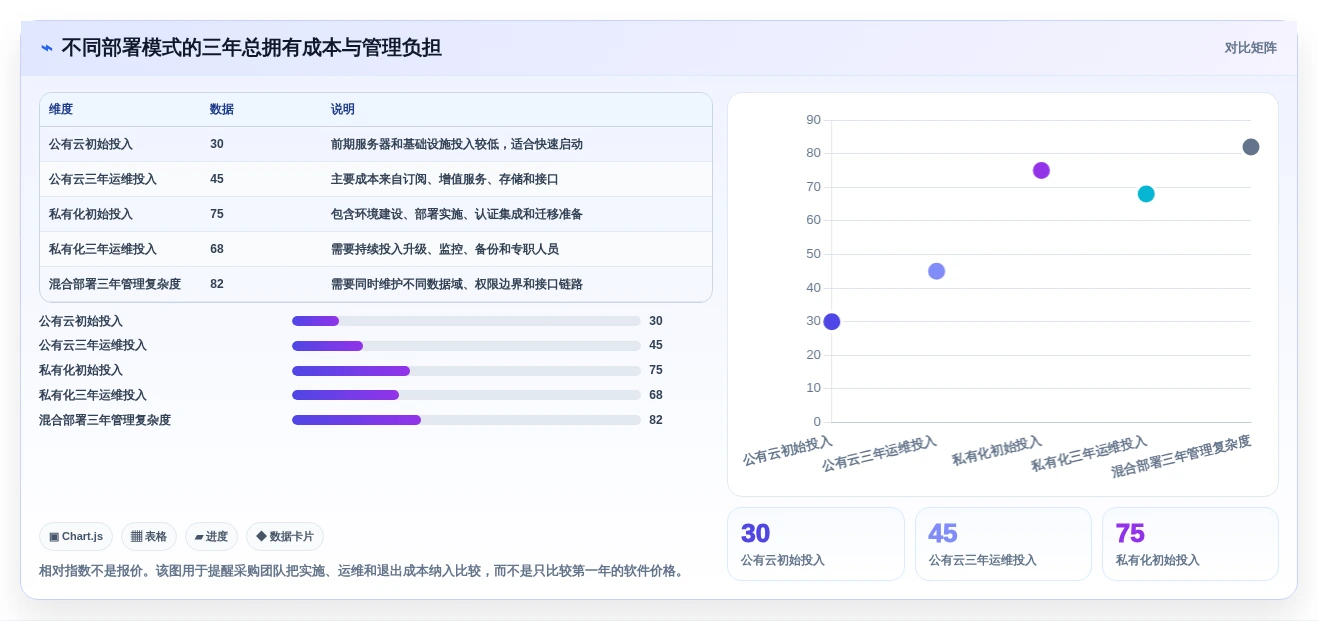
Task: Select the 数据卡片 tag chip
Action: [285, 536]
